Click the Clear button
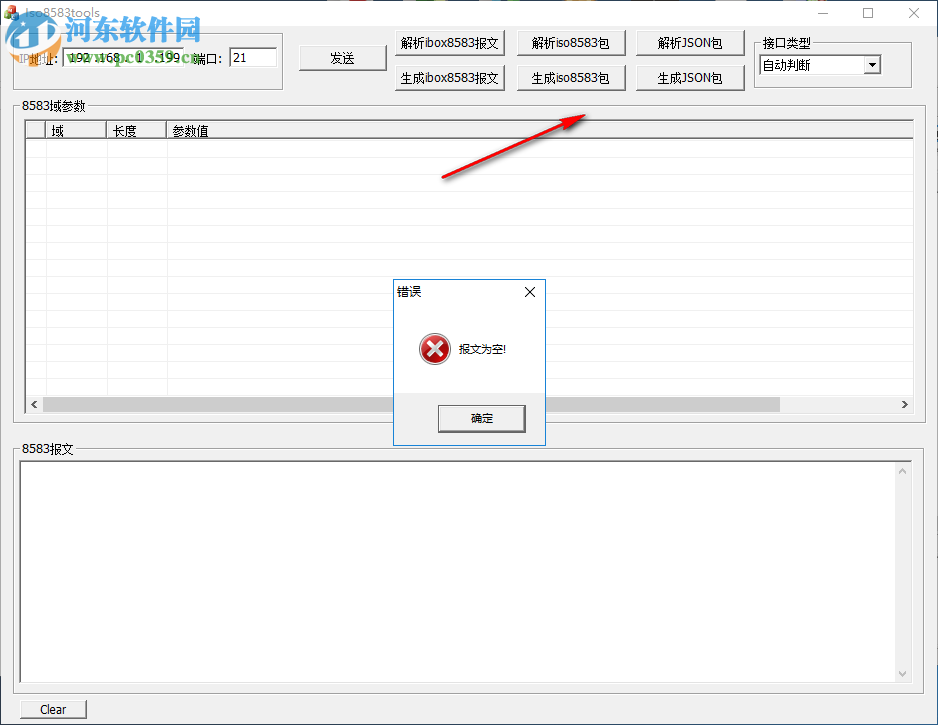The width and height of the screenshot is (938, 725). pos(53,709)
